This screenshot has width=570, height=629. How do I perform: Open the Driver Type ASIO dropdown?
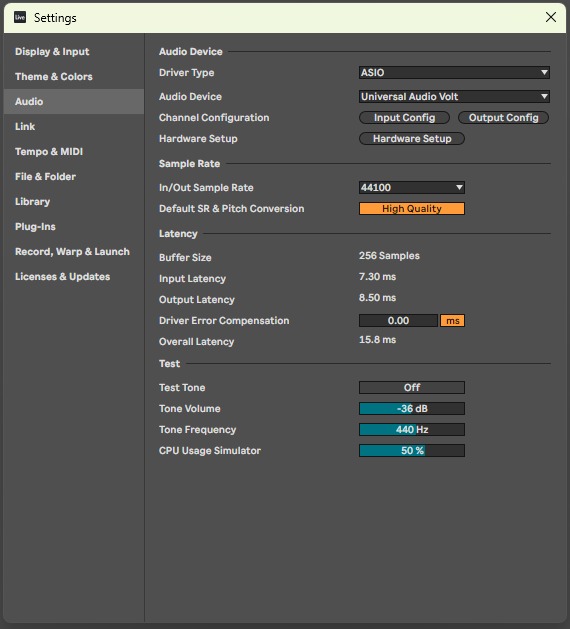[x=454, y=73]
